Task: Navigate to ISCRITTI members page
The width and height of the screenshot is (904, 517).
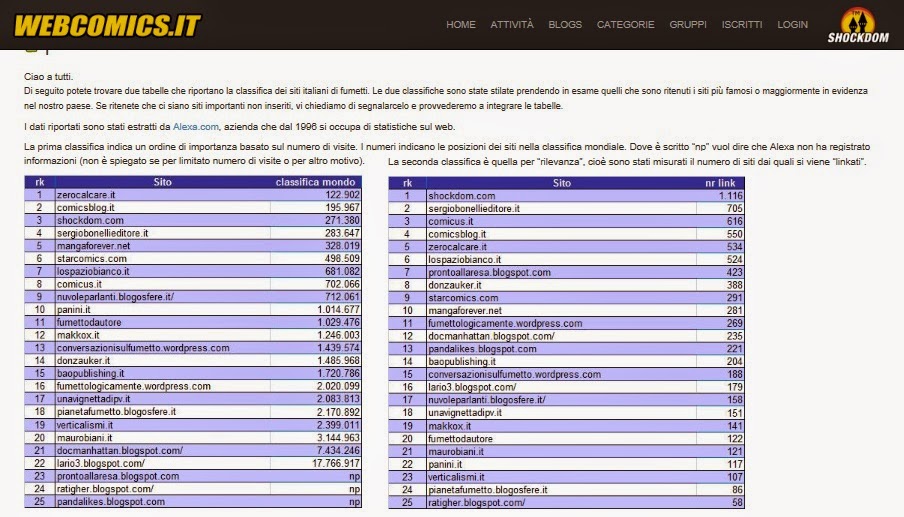Action: coord(741,25)
